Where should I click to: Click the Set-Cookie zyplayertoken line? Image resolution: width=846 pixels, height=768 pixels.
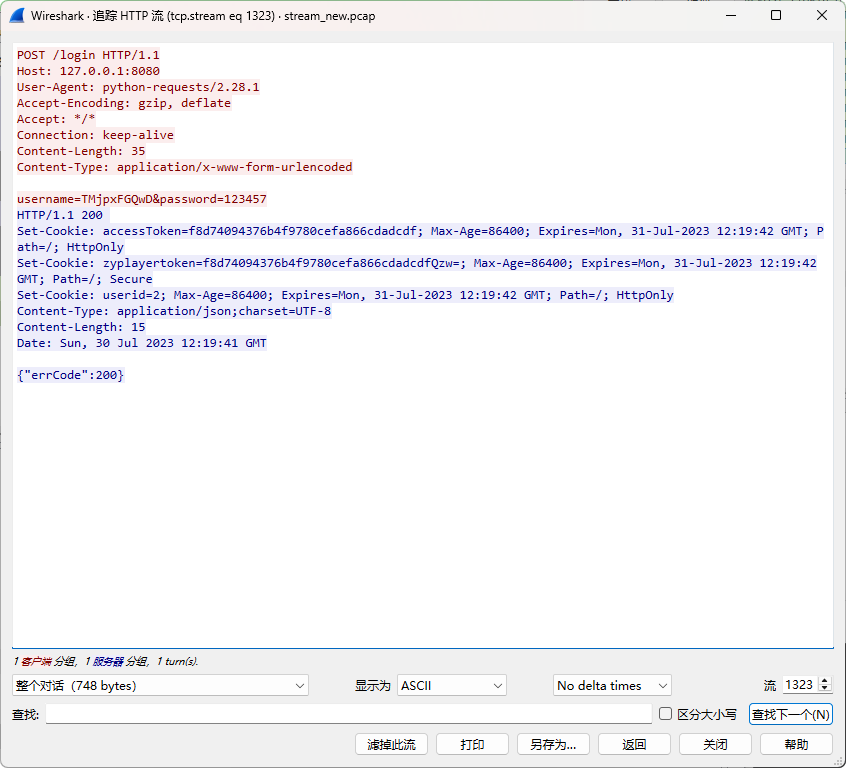tap(417, 271)
